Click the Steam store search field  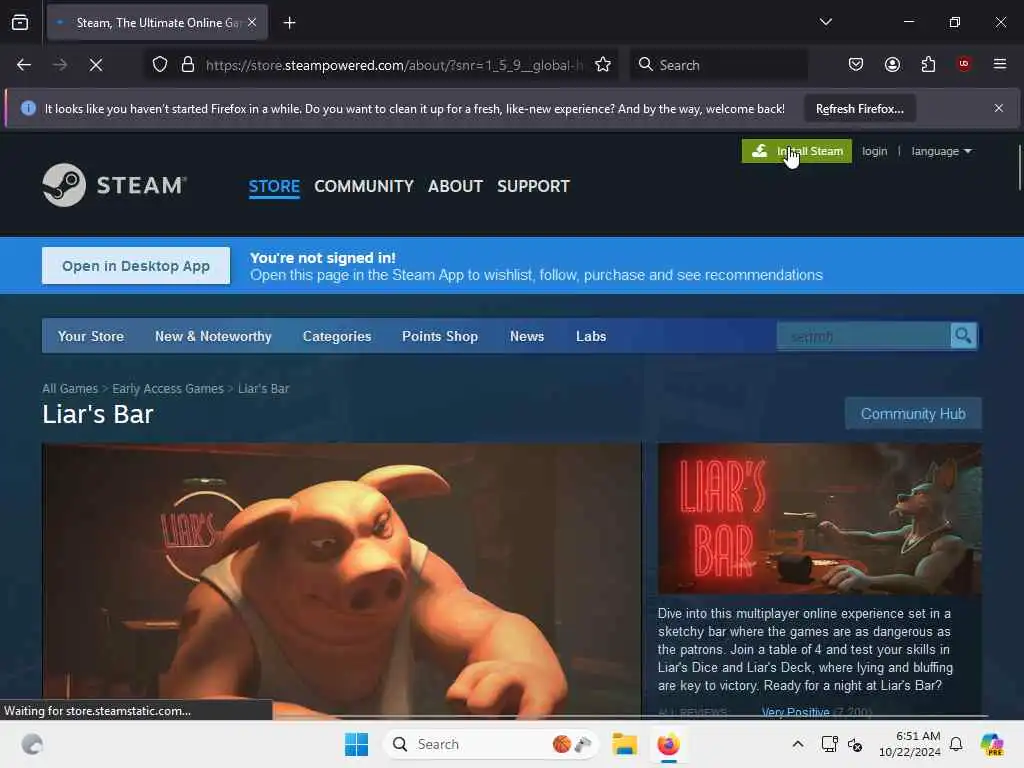click(863, 336)
